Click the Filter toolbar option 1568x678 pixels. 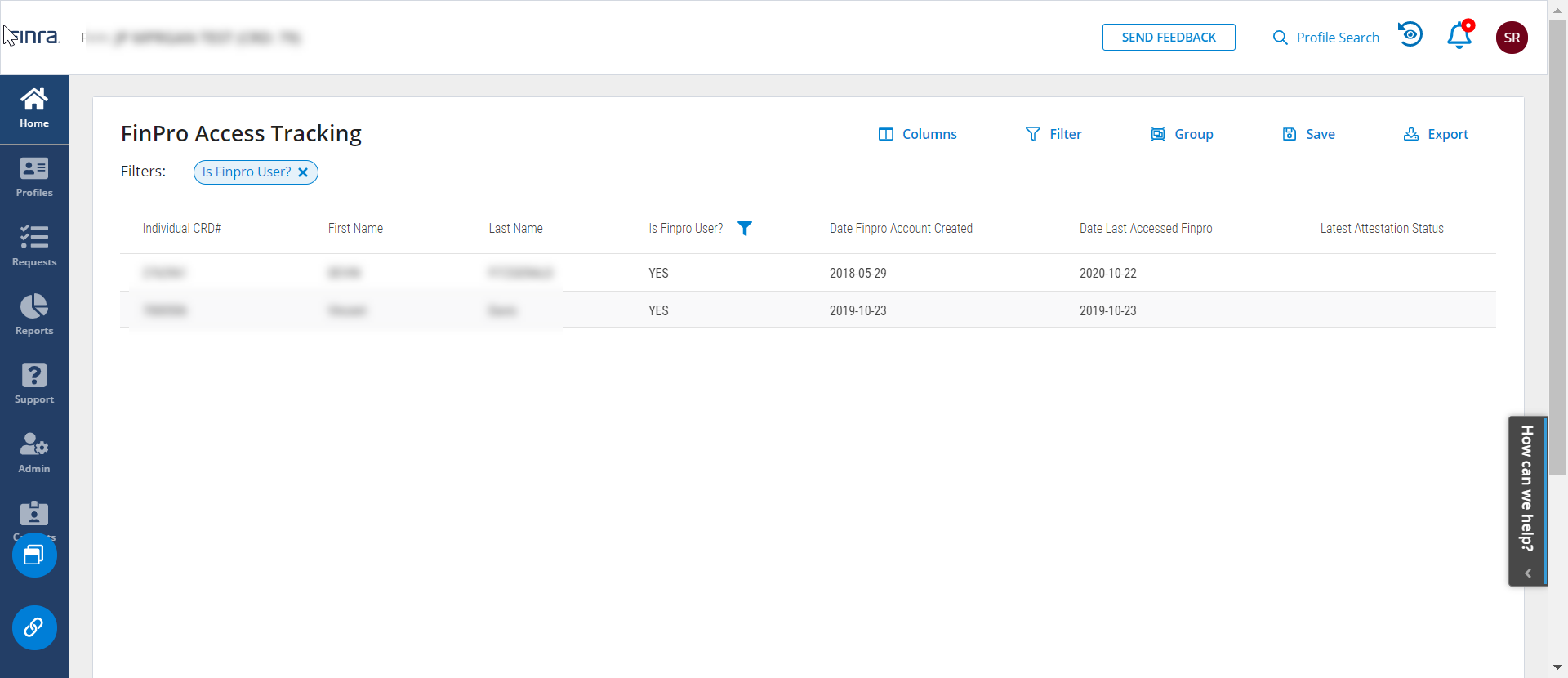1053,134
